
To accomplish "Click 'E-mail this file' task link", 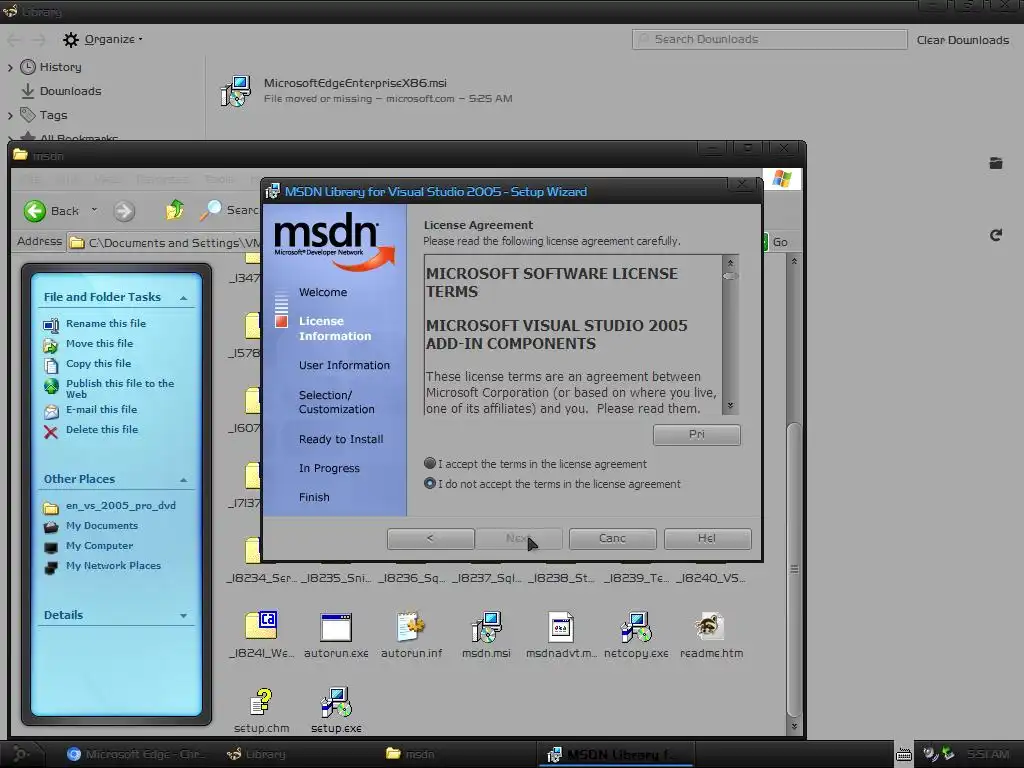I will point(101,409).
